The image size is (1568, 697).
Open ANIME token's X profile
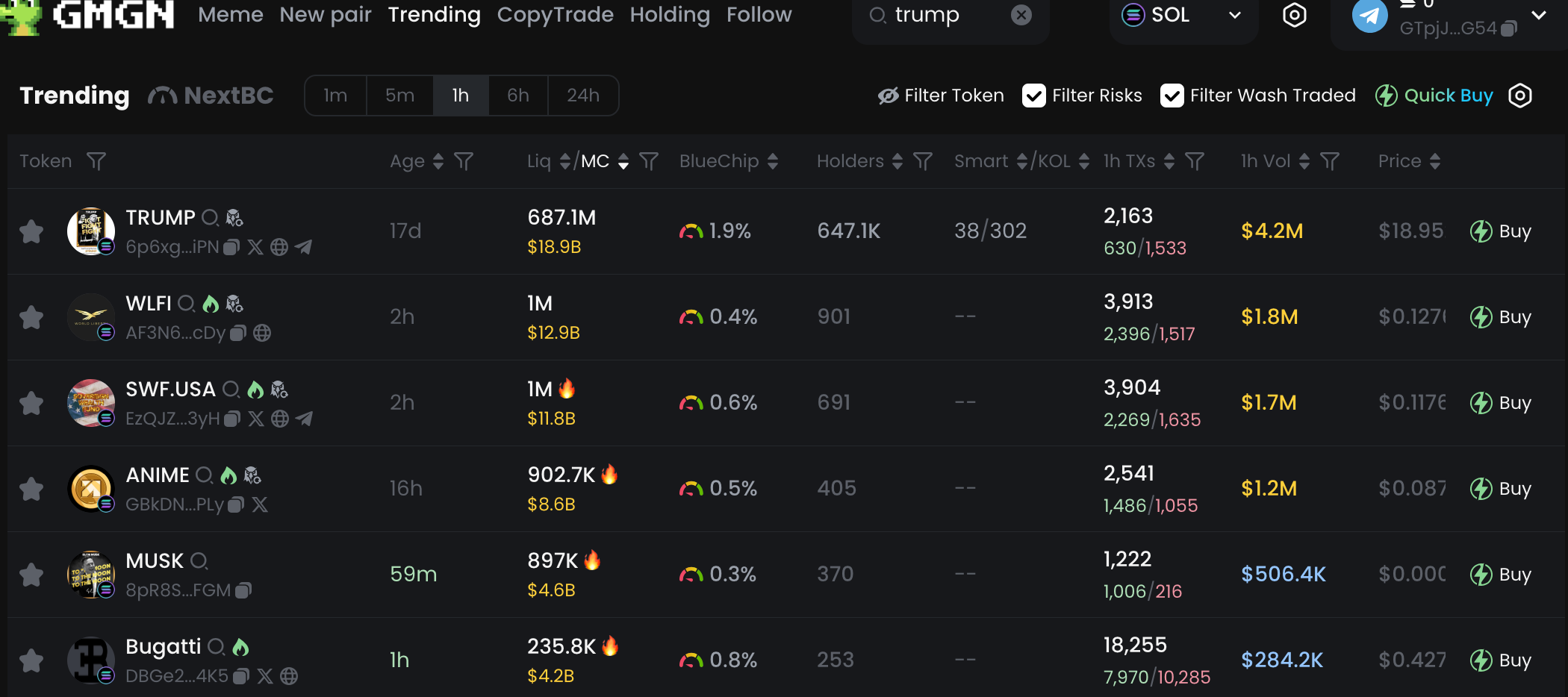pos(260,504)
